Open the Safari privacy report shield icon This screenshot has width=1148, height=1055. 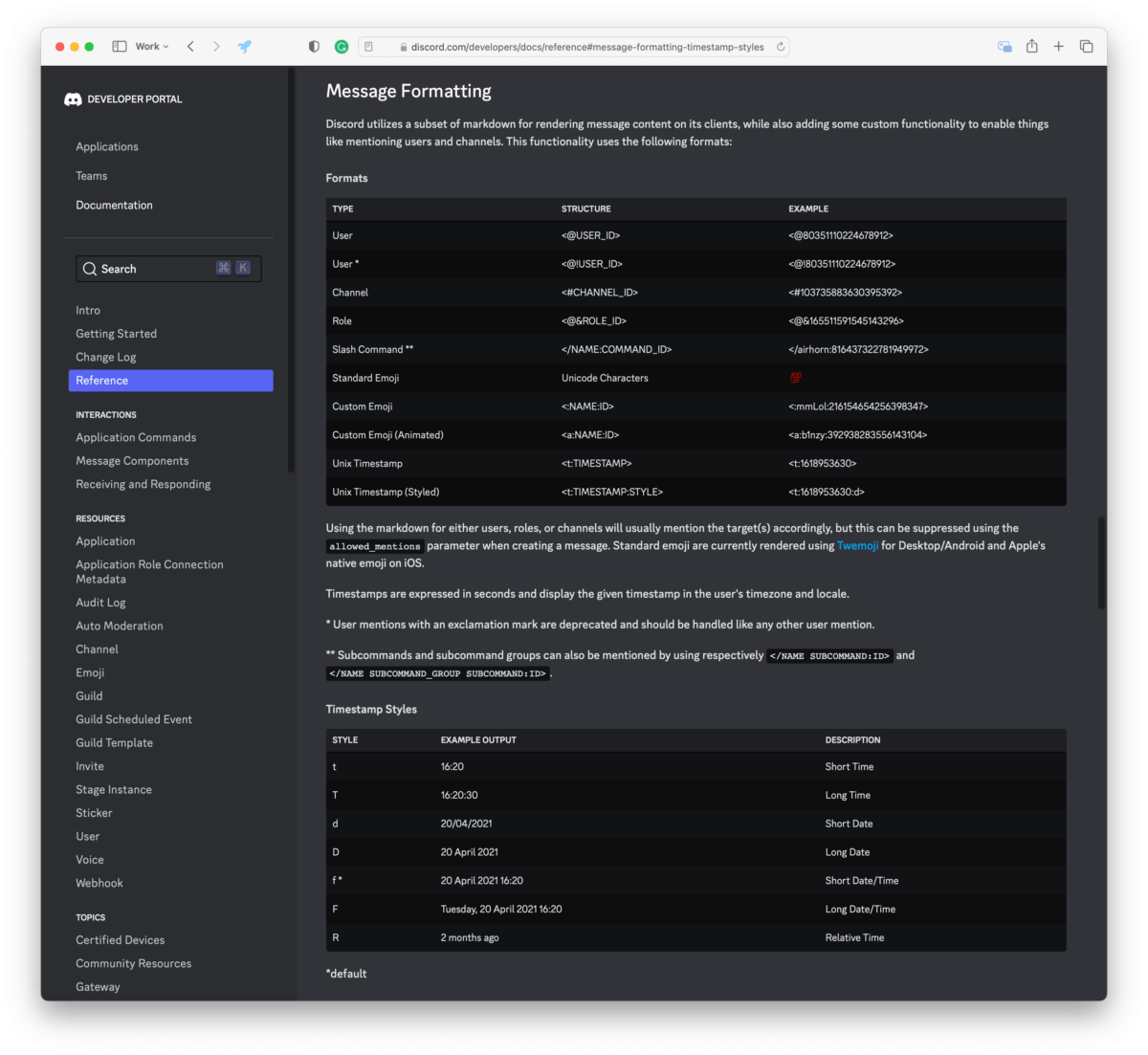click(313, 46)
